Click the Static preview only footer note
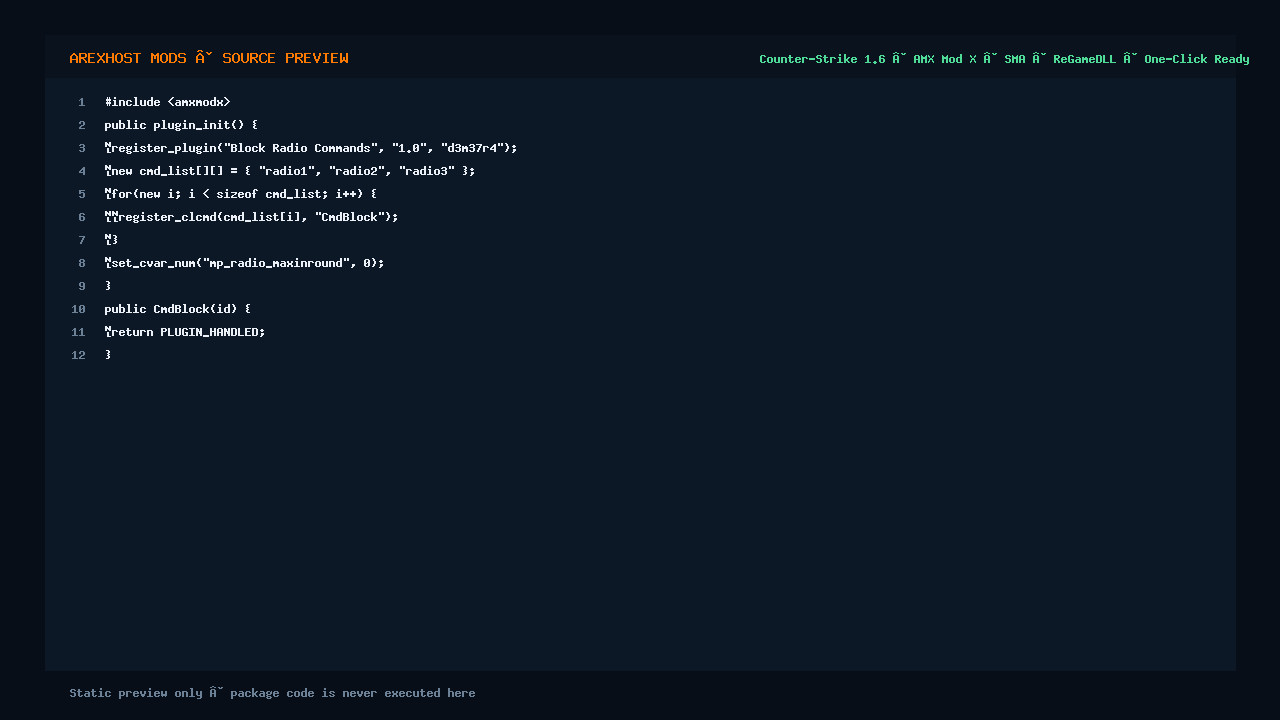1280x720 pixels. 272,693
